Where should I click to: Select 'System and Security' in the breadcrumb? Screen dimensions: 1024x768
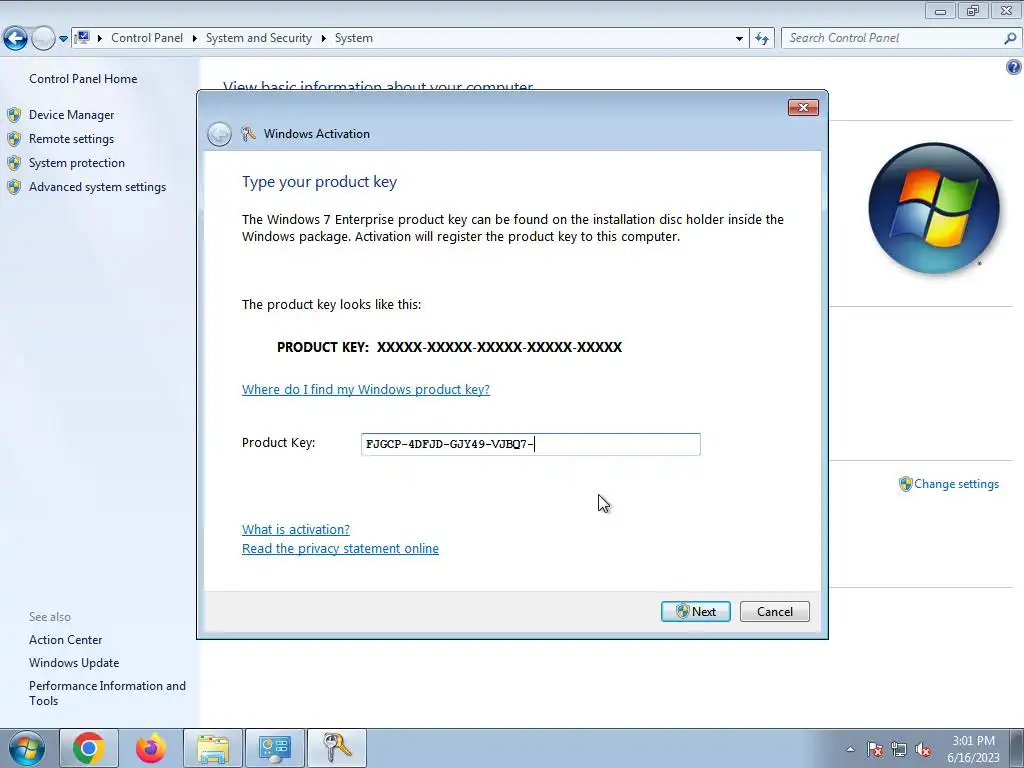pos(259,38)
